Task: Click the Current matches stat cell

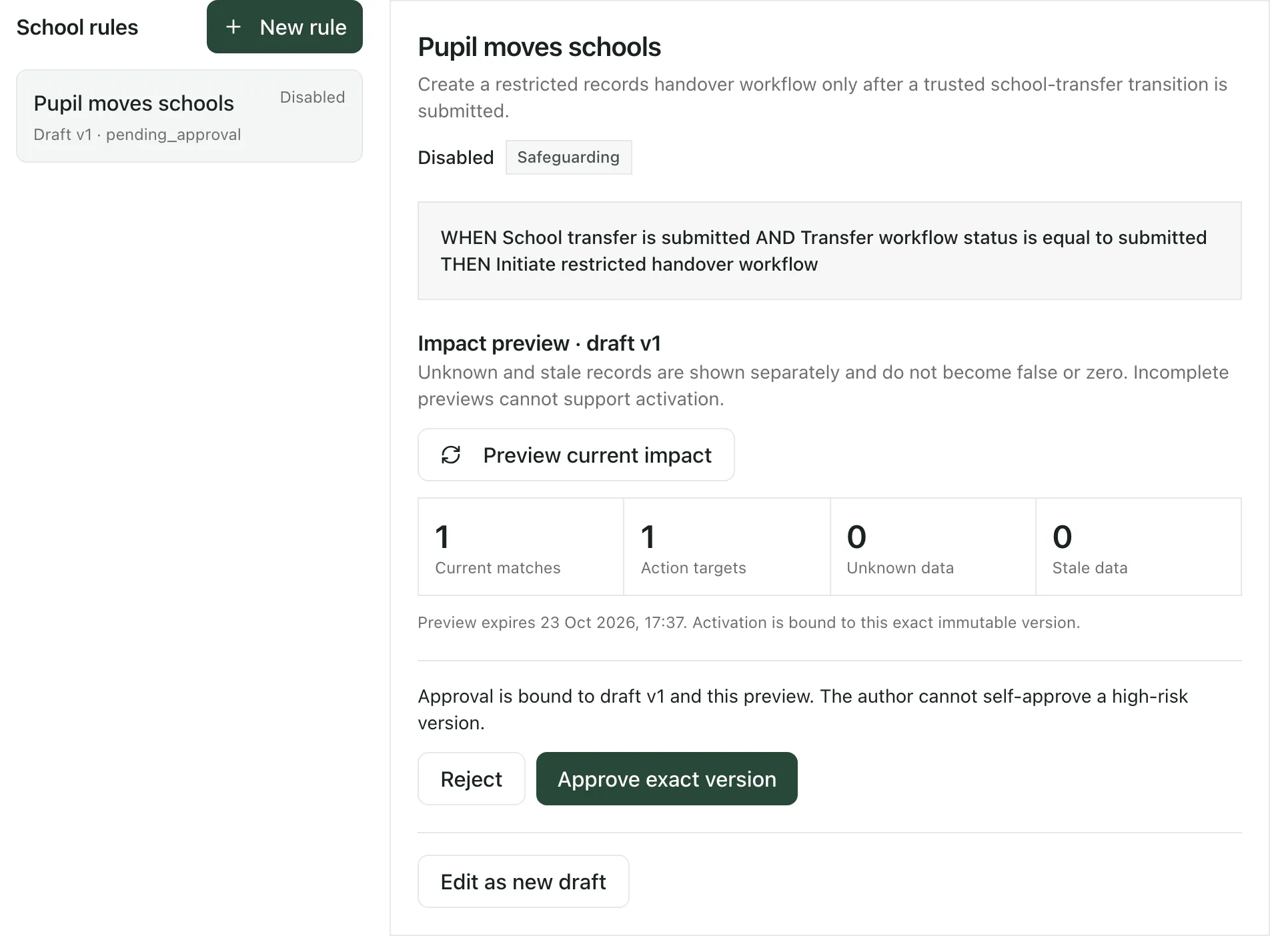Action: 521,547
